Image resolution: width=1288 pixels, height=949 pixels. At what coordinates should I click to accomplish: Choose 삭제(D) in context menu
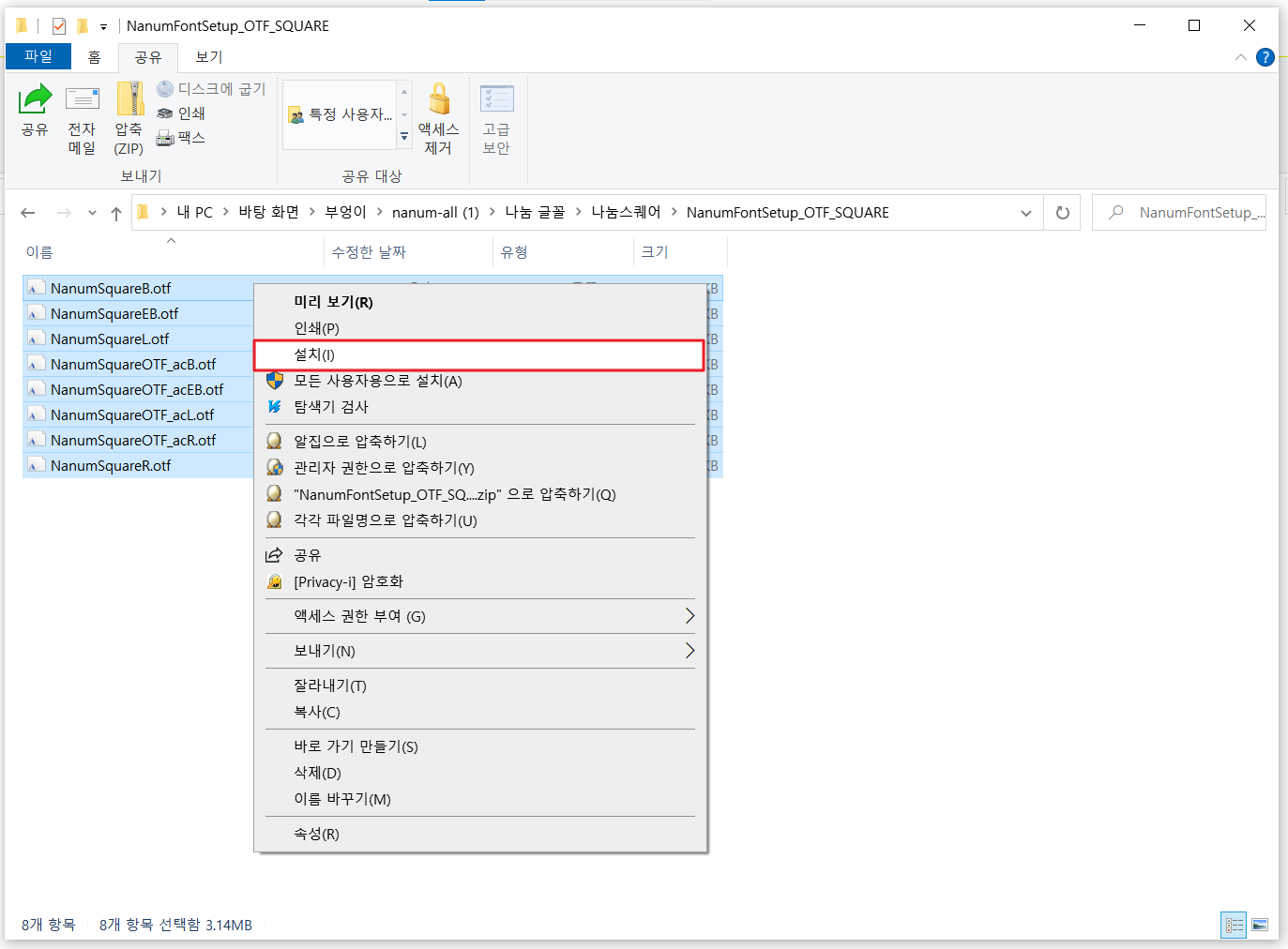pos(478,773)
